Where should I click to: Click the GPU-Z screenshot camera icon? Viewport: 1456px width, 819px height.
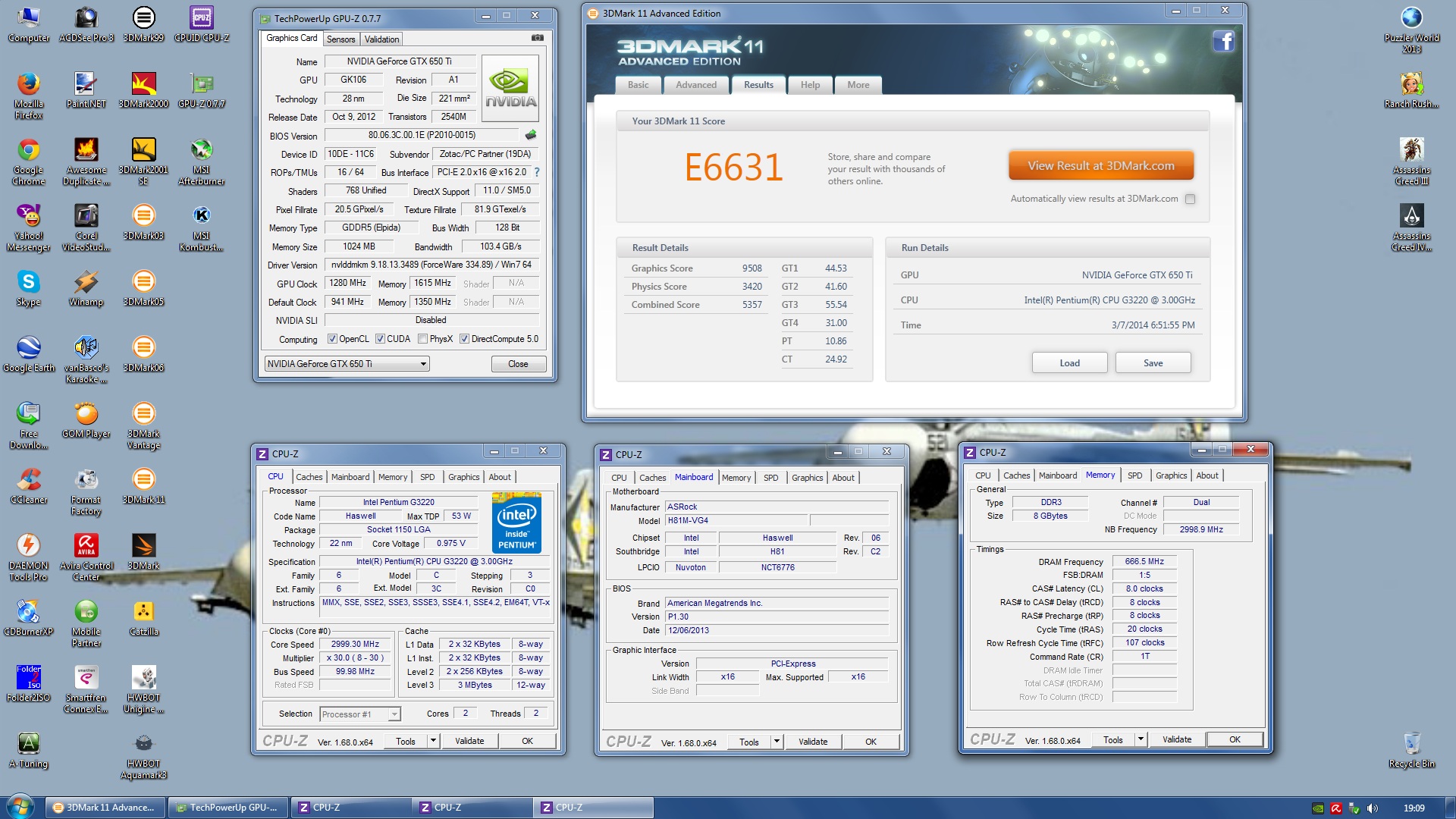pos(537,37)
